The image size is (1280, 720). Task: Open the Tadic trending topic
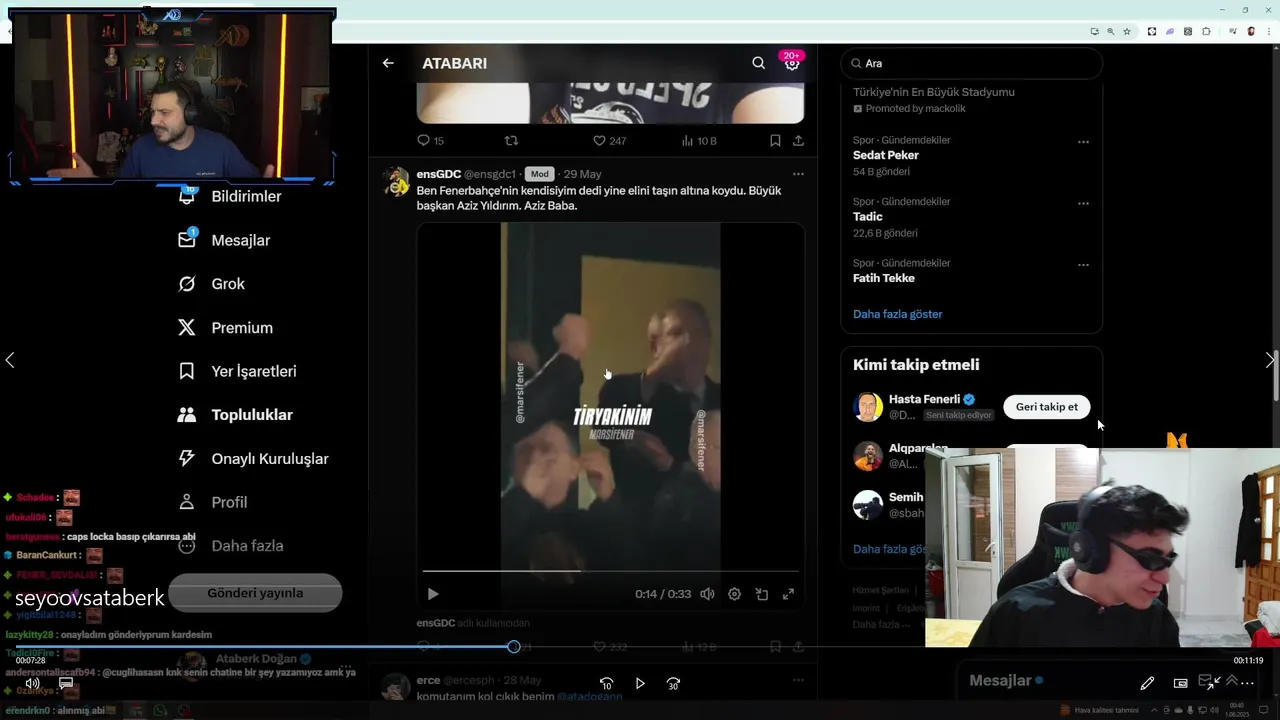coord(868,217)
